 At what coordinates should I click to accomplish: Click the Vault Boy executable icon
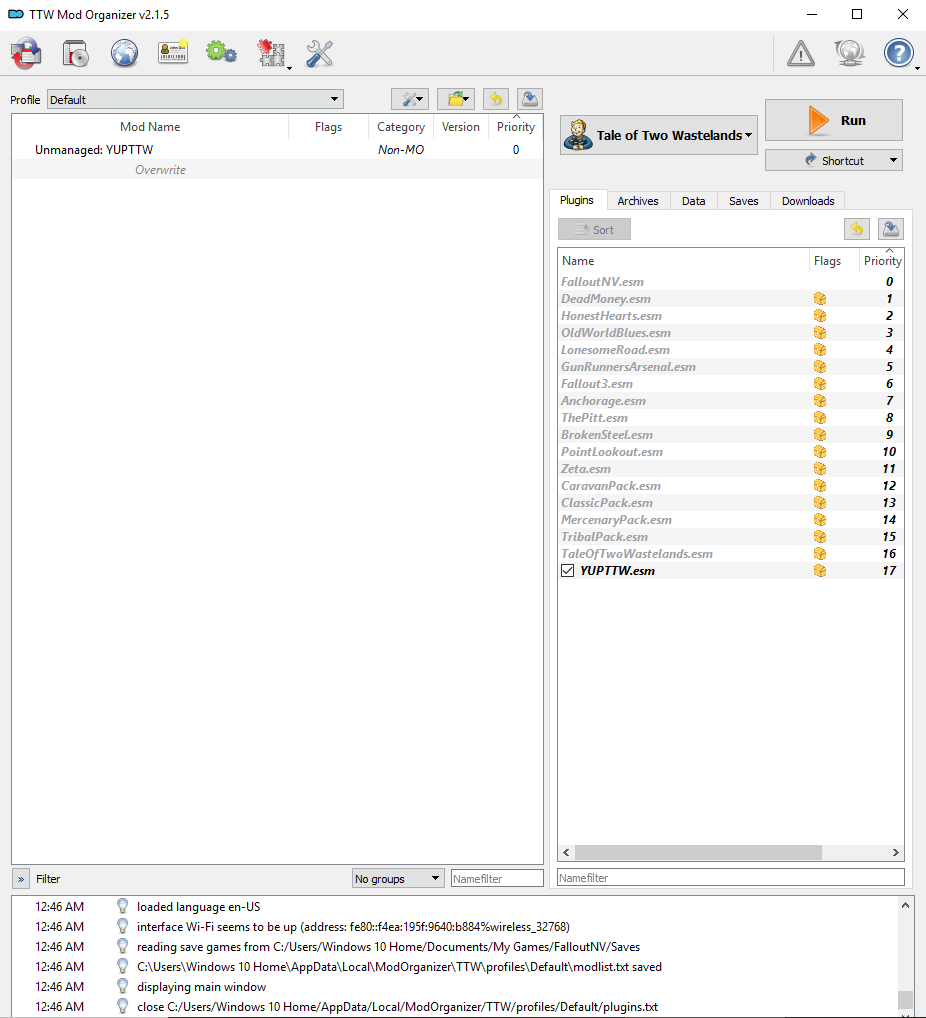(x=578, y=135)
